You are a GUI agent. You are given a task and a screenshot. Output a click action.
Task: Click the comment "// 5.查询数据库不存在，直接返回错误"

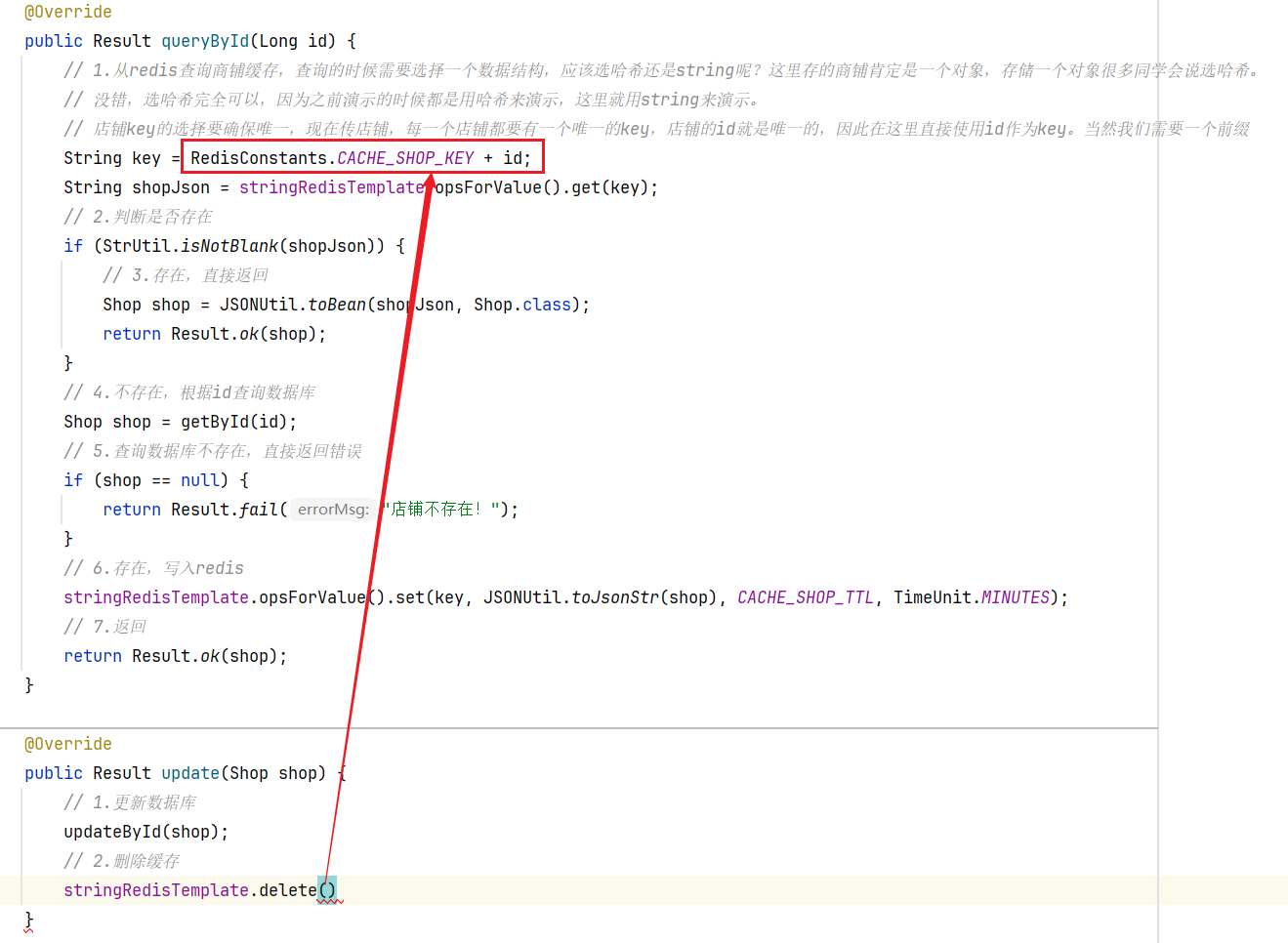(x=213, y=451)
